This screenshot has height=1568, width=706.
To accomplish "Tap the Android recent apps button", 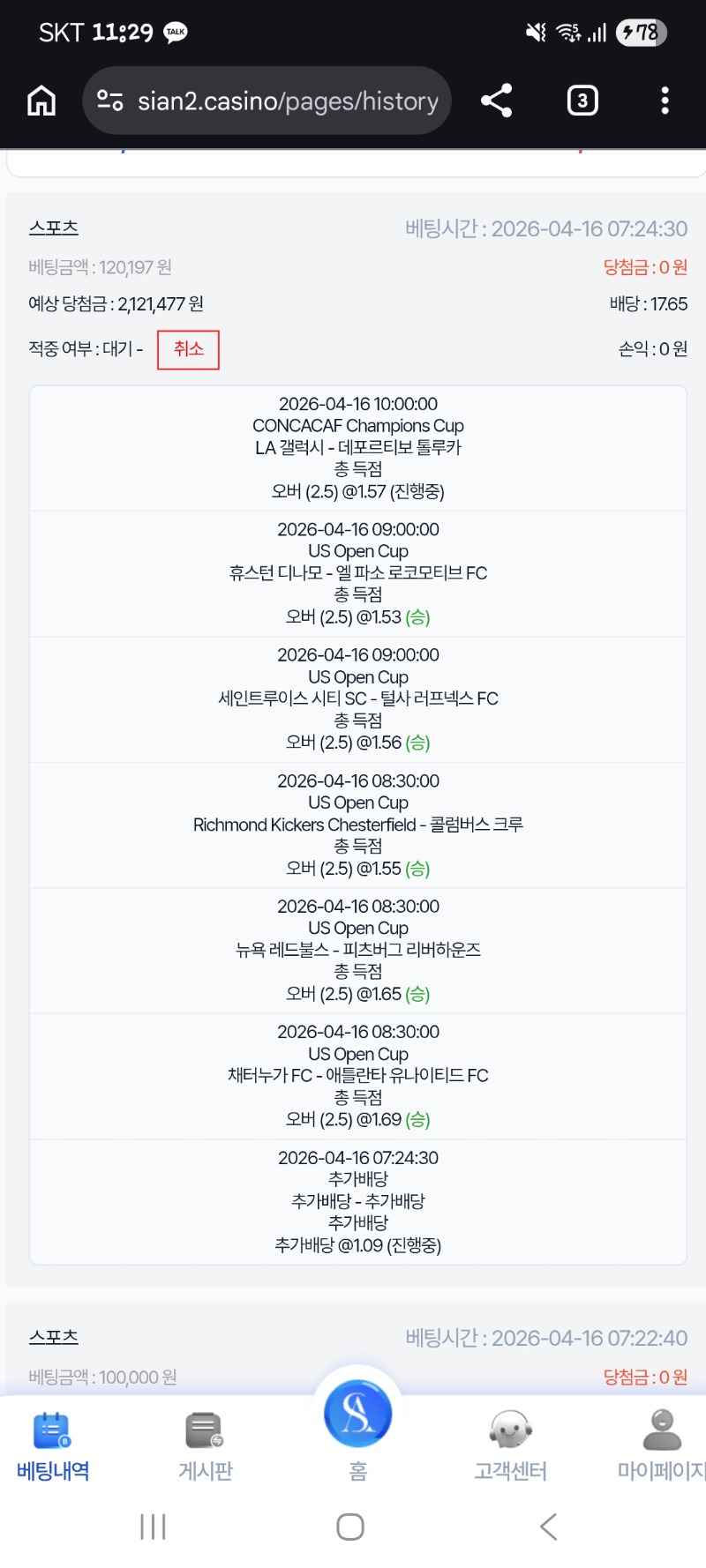I will click(x=153, y=1527).
